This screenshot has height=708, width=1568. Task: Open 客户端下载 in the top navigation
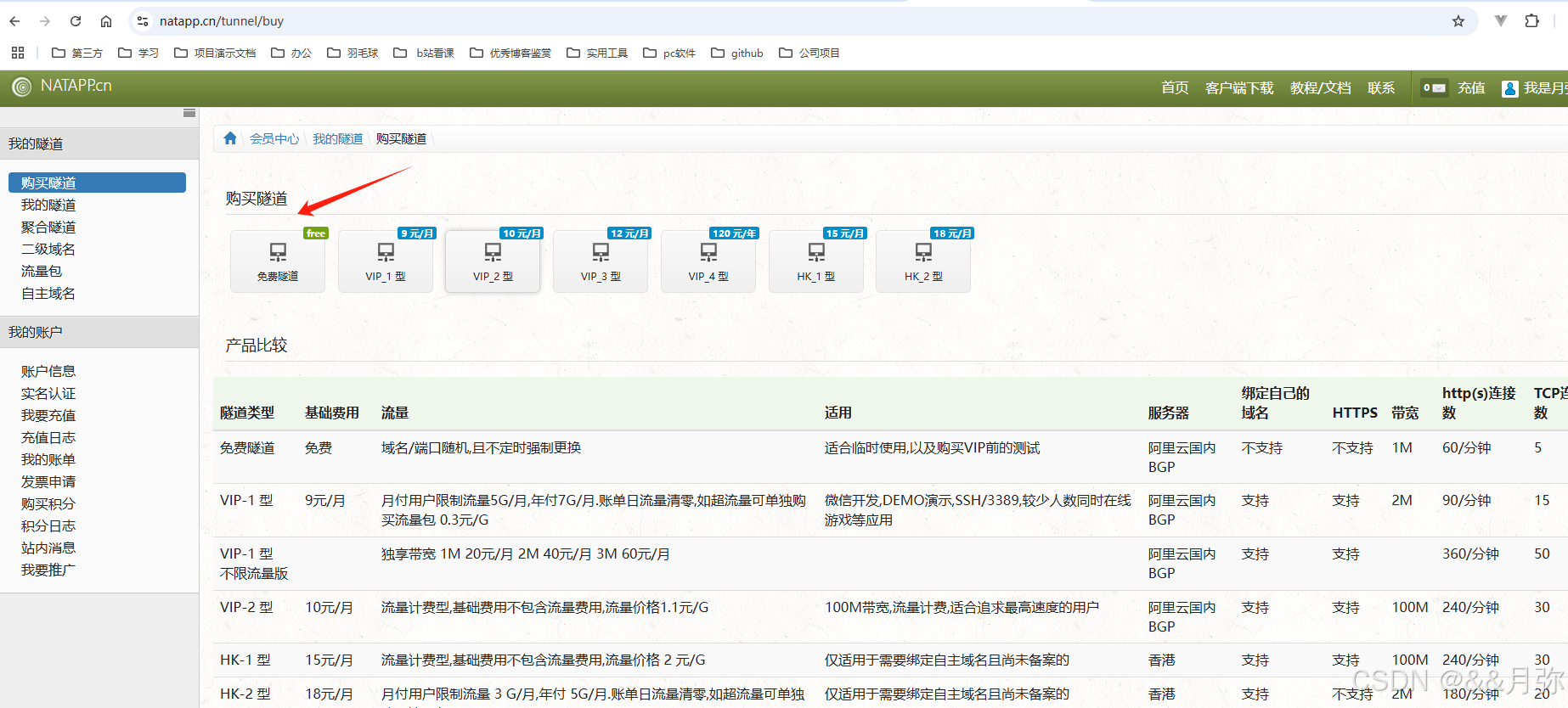pos(1239,87)
